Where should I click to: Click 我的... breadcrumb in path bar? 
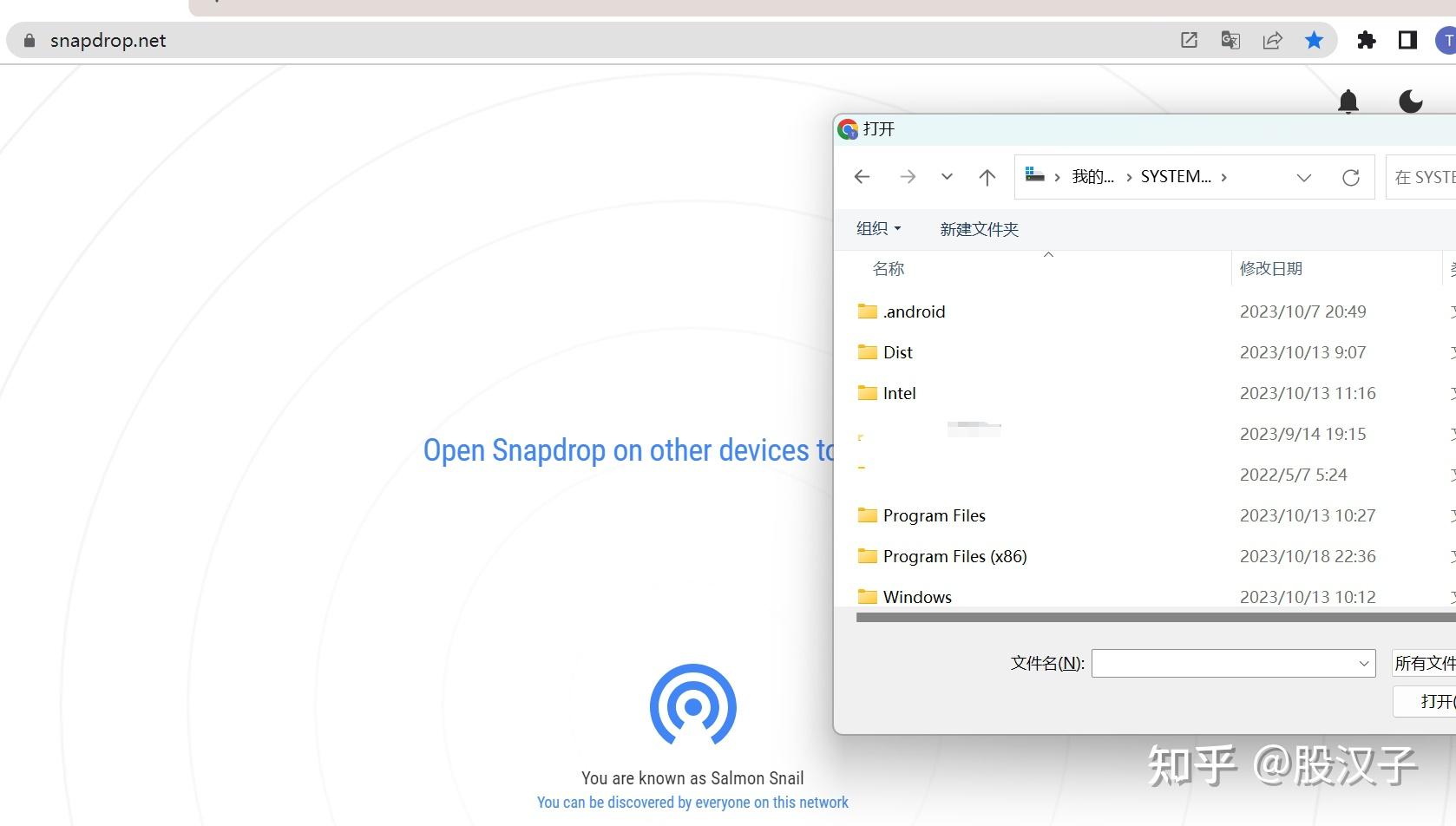coord(1092,177)
